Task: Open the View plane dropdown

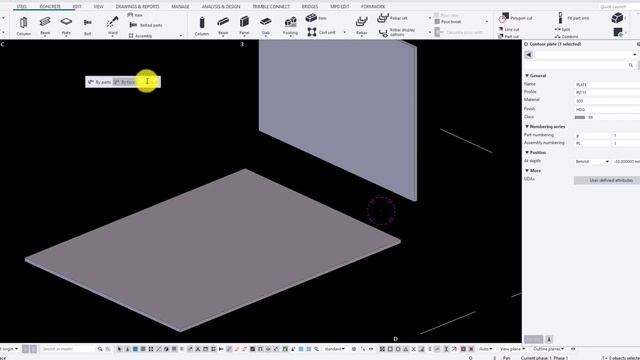Action: [512, 349]
